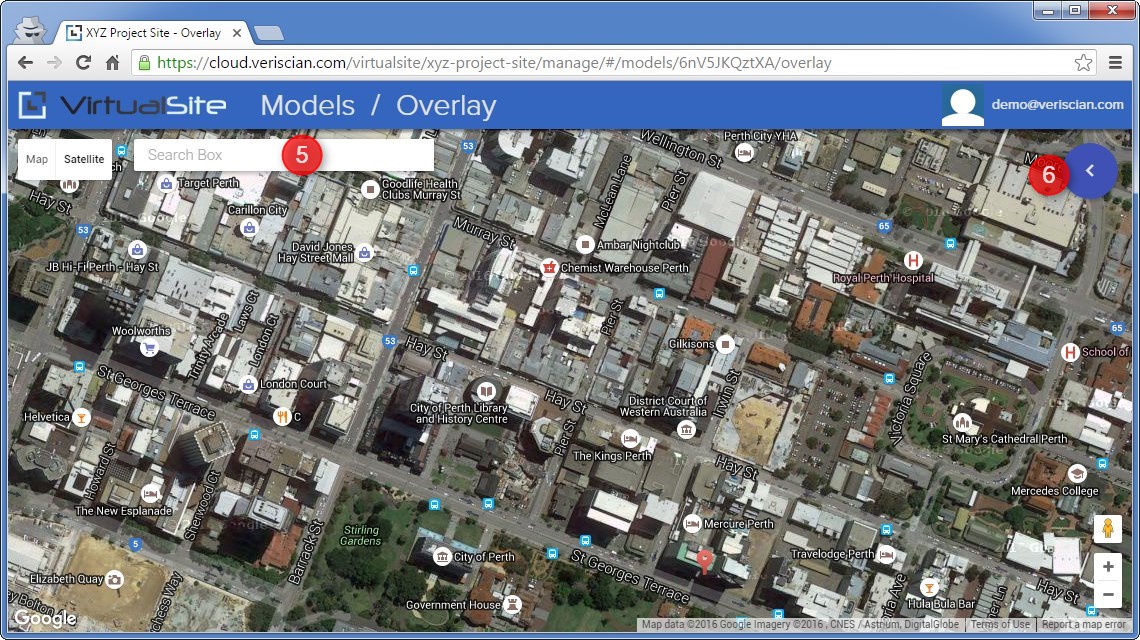Click District Court museum marker
Viewport: 1140px width, 640px height.
click(x=686, y=430)
